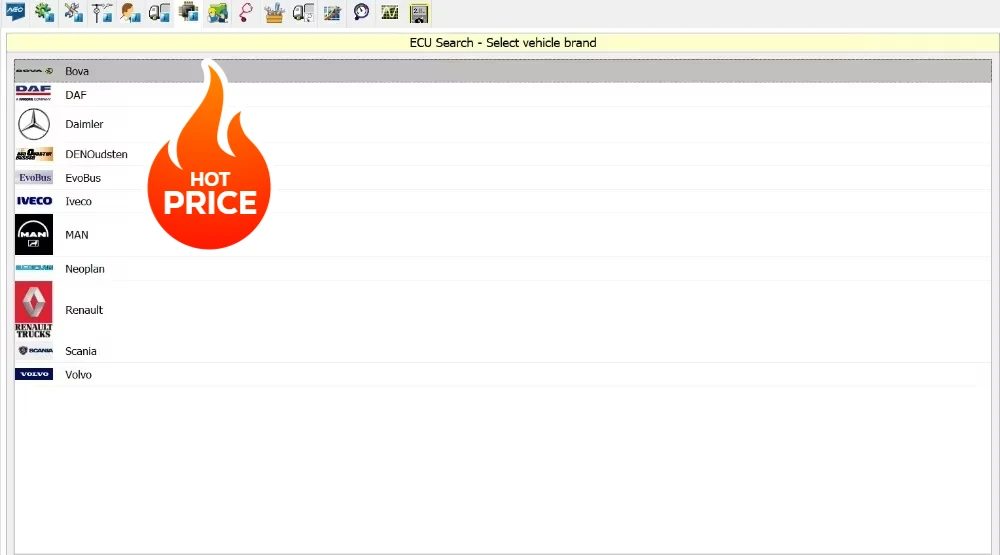Click the Scania logo thumbnail

coord(35,350)
